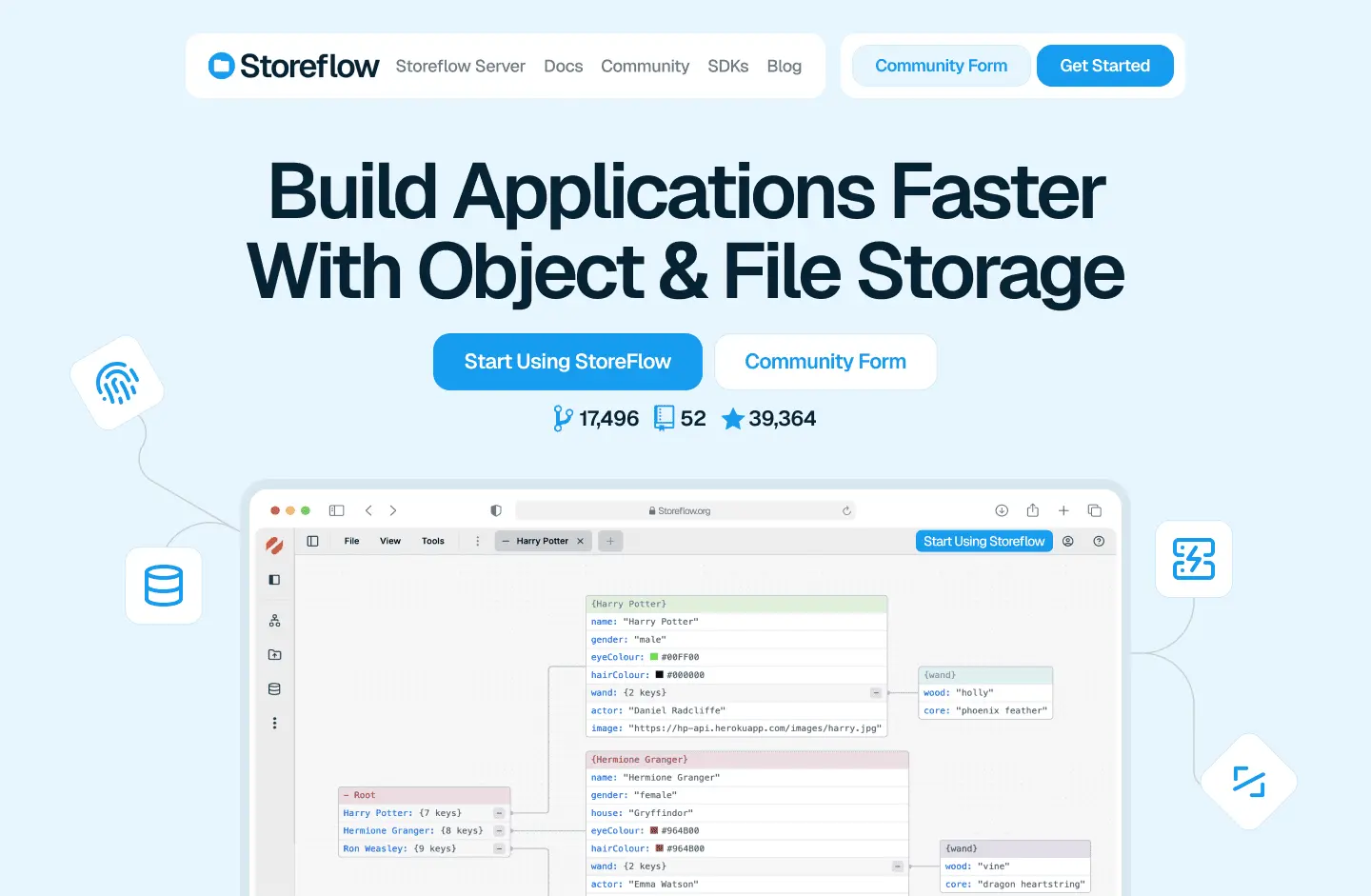The height and width of the screenshot is (896, 1371).
Task: Click actor "Daniel Radcliffe" row
Action: click(x=737, y=710)
